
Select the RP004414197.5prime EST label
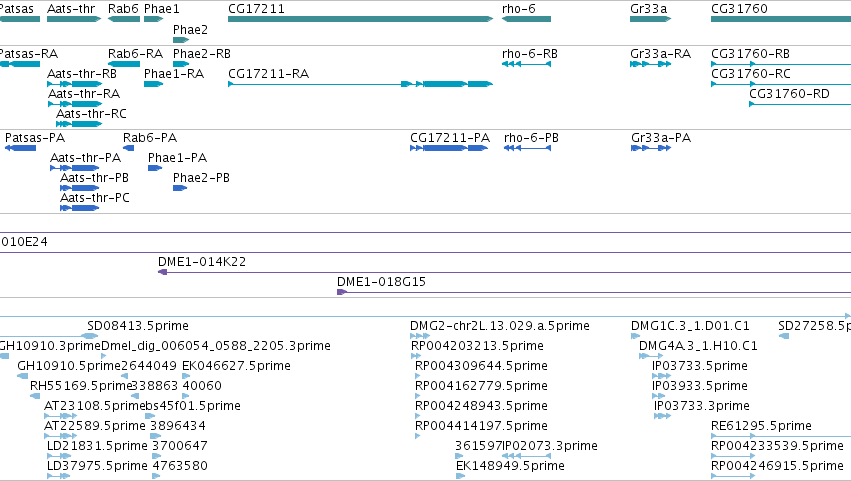(x=481, y=426)
